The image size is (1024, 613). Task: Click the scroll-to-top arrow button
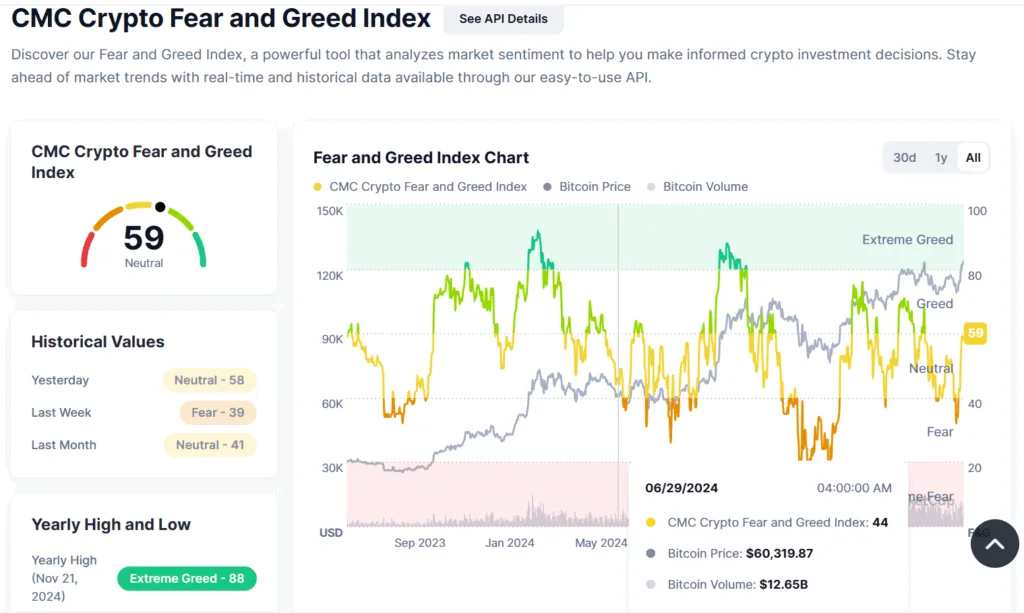[994, 544]
